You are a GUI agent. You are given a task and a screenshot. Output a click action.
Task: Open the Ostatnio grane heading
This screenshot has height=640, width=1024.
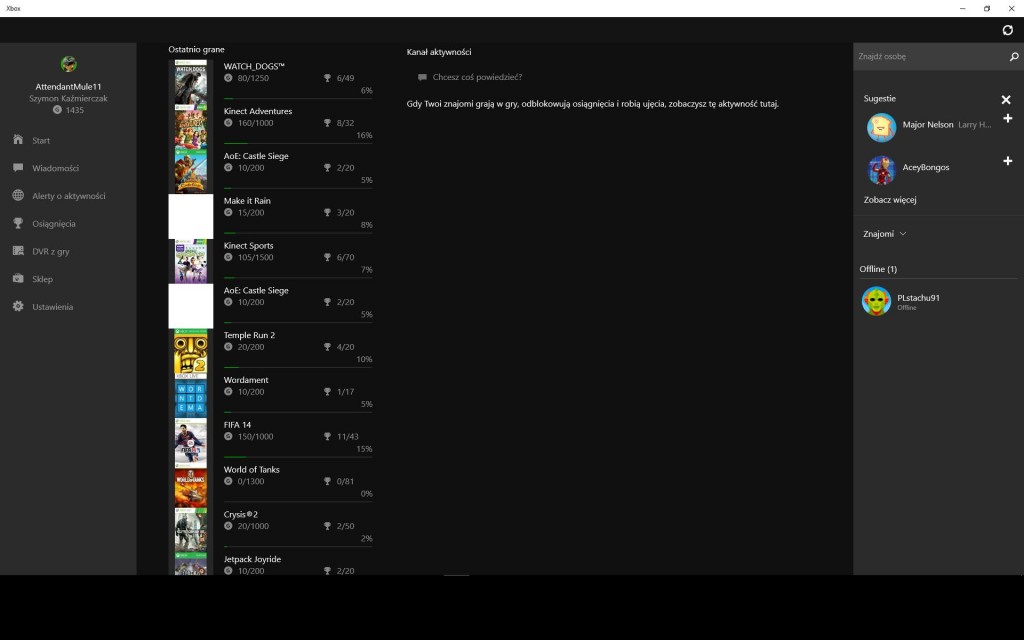(x=196, y=50)
